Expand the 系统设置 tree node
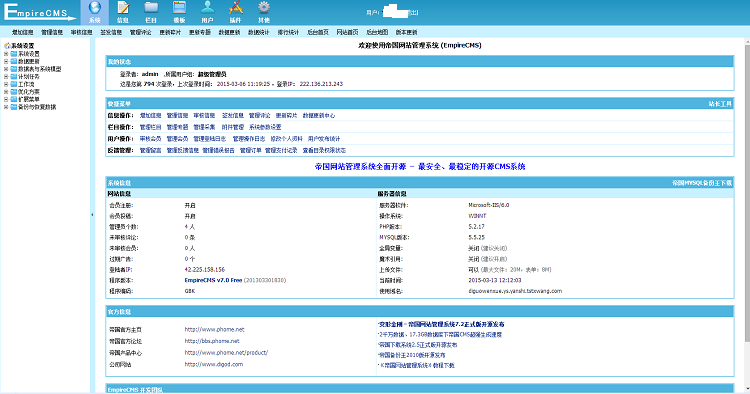This screenshot has height=394, width=750. 6,54
